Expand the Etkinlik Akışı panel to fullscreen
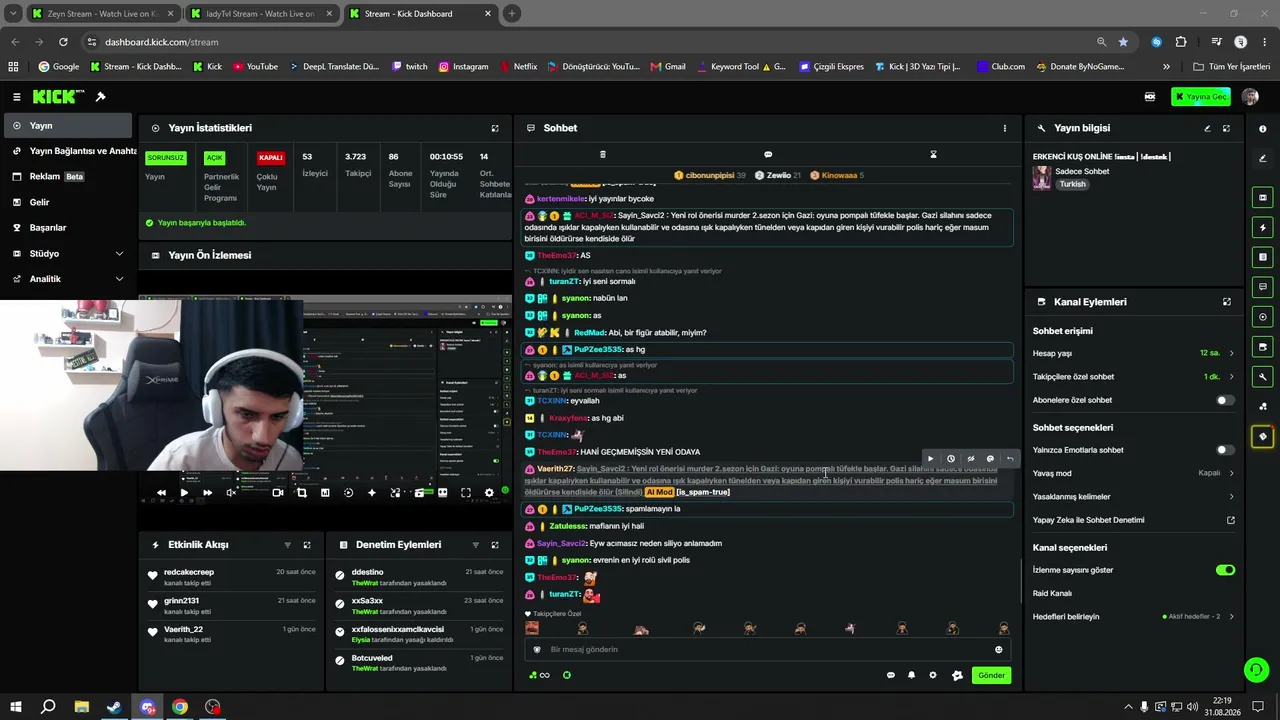Viewport: 1280px width, 720px height. 307,545
